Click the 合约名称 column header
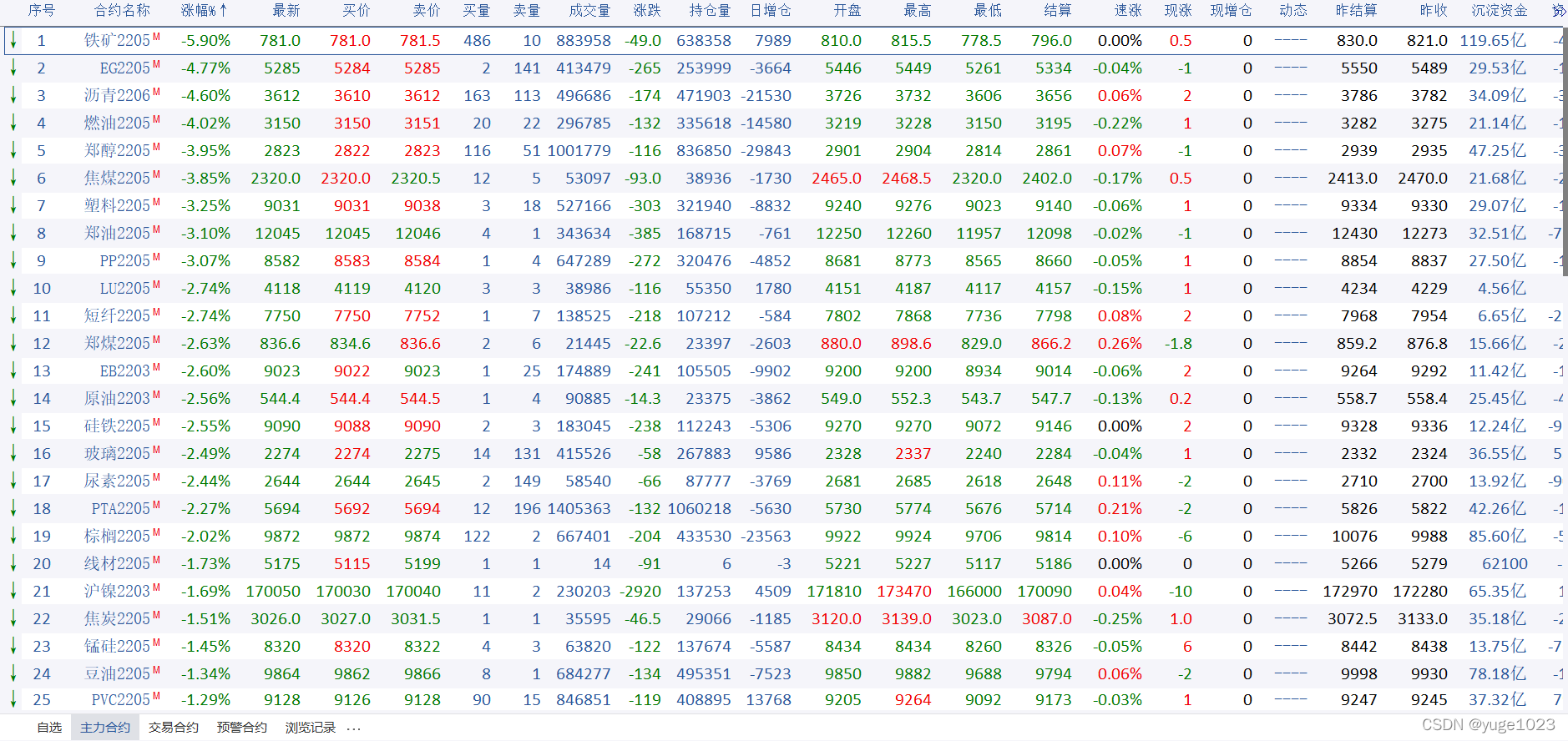 click(122, 11)
